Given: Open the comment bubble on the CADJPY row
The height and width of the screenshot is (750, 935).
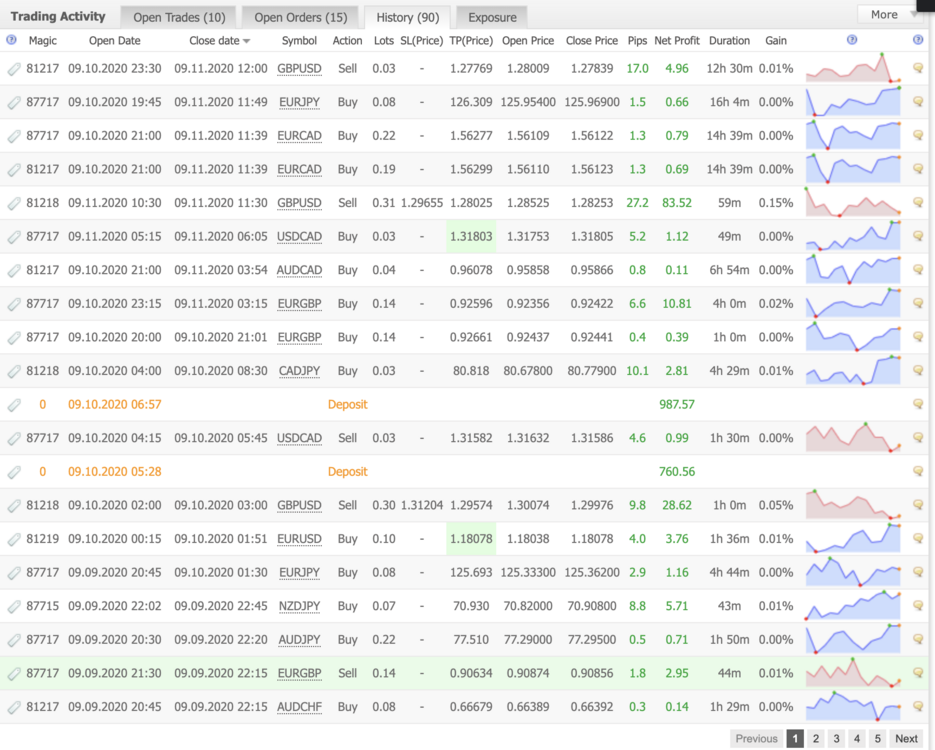Looking at the screenshot, I should [x=918, y=370].
